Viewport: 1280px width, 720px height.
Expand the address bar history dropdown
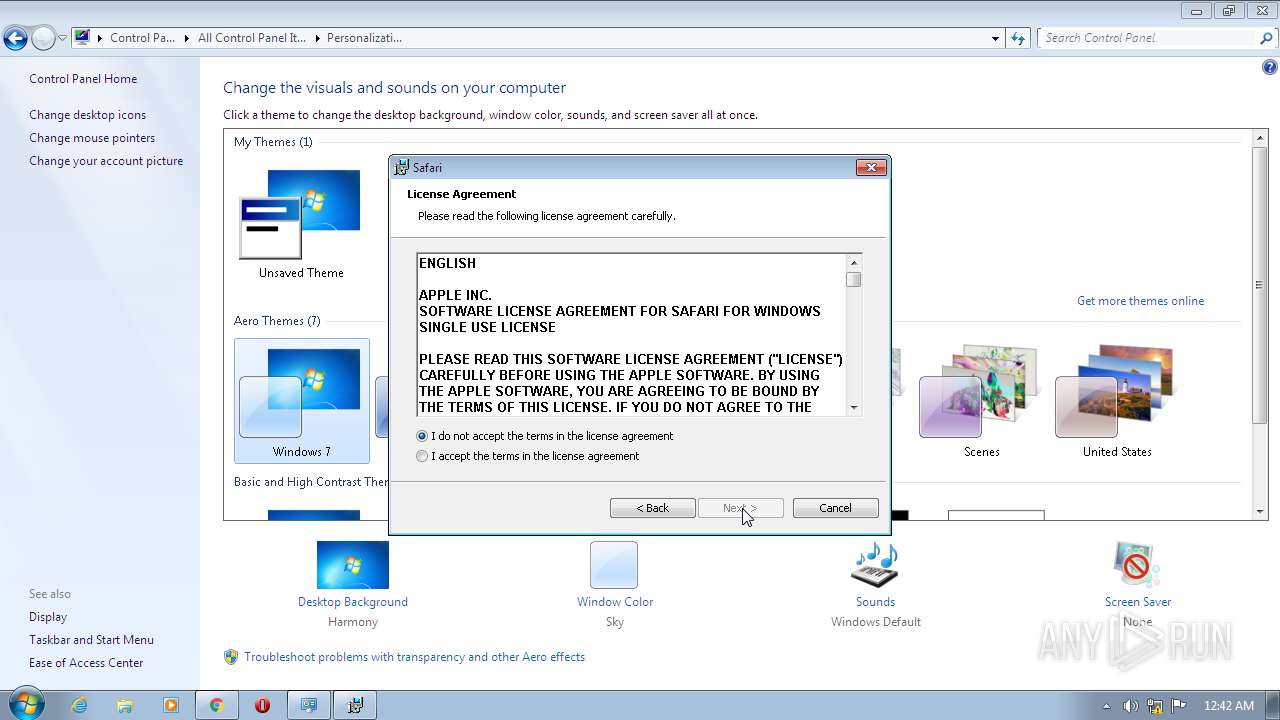point(995,38)
